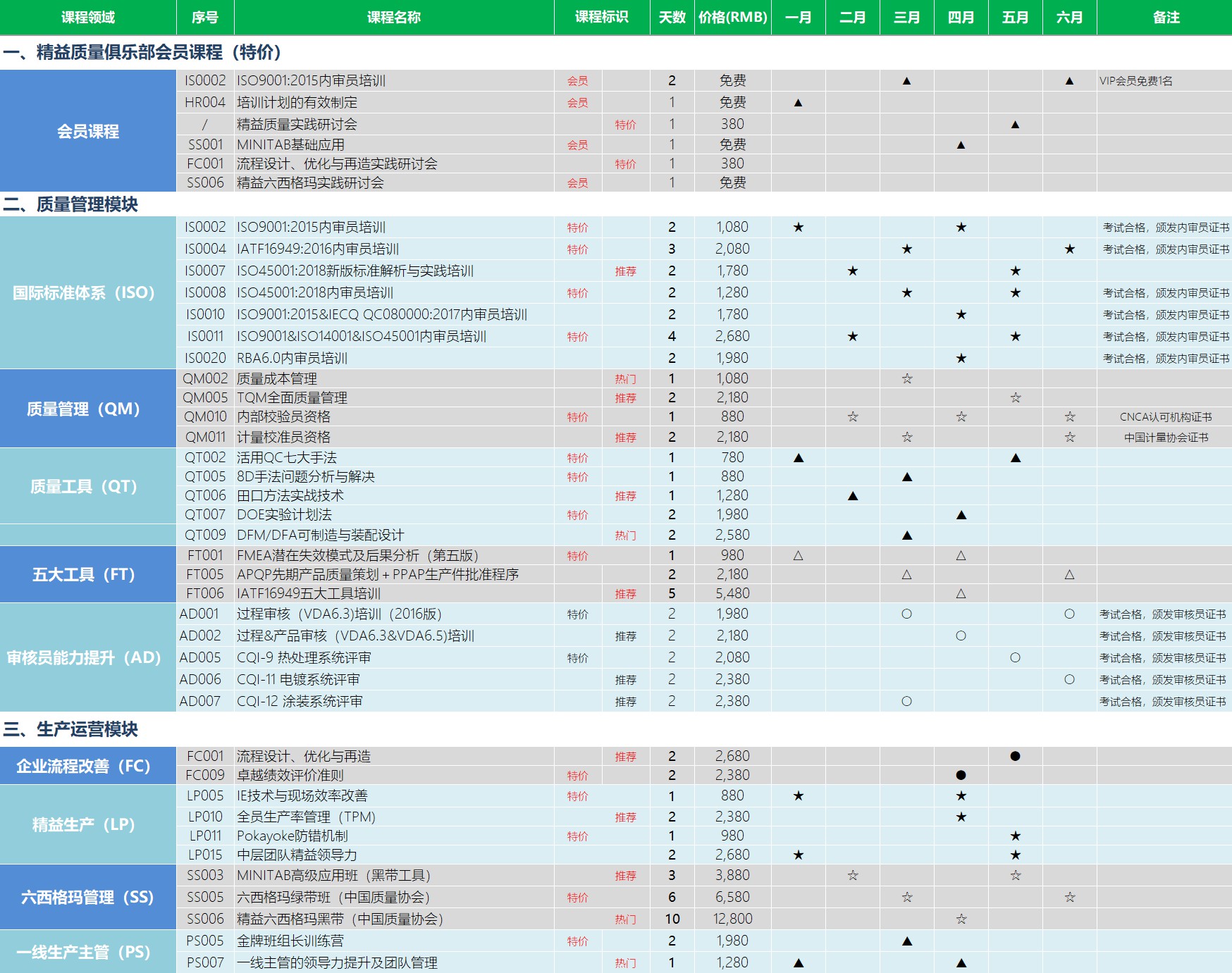Select the remark CNCA认可机构证书

coord(1166,416)
